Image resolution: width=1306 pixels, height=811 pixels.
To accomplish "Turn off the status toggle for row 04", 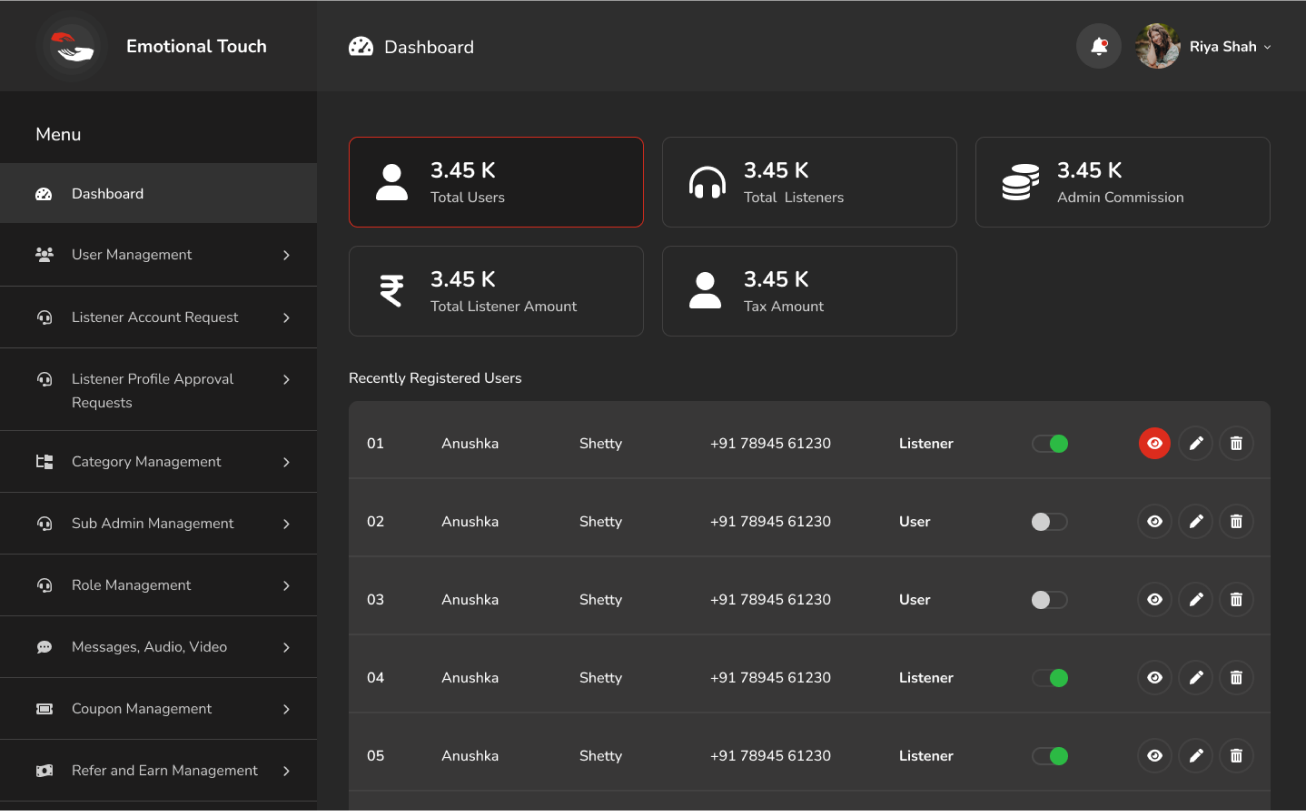I will (x=1049, y=677).
